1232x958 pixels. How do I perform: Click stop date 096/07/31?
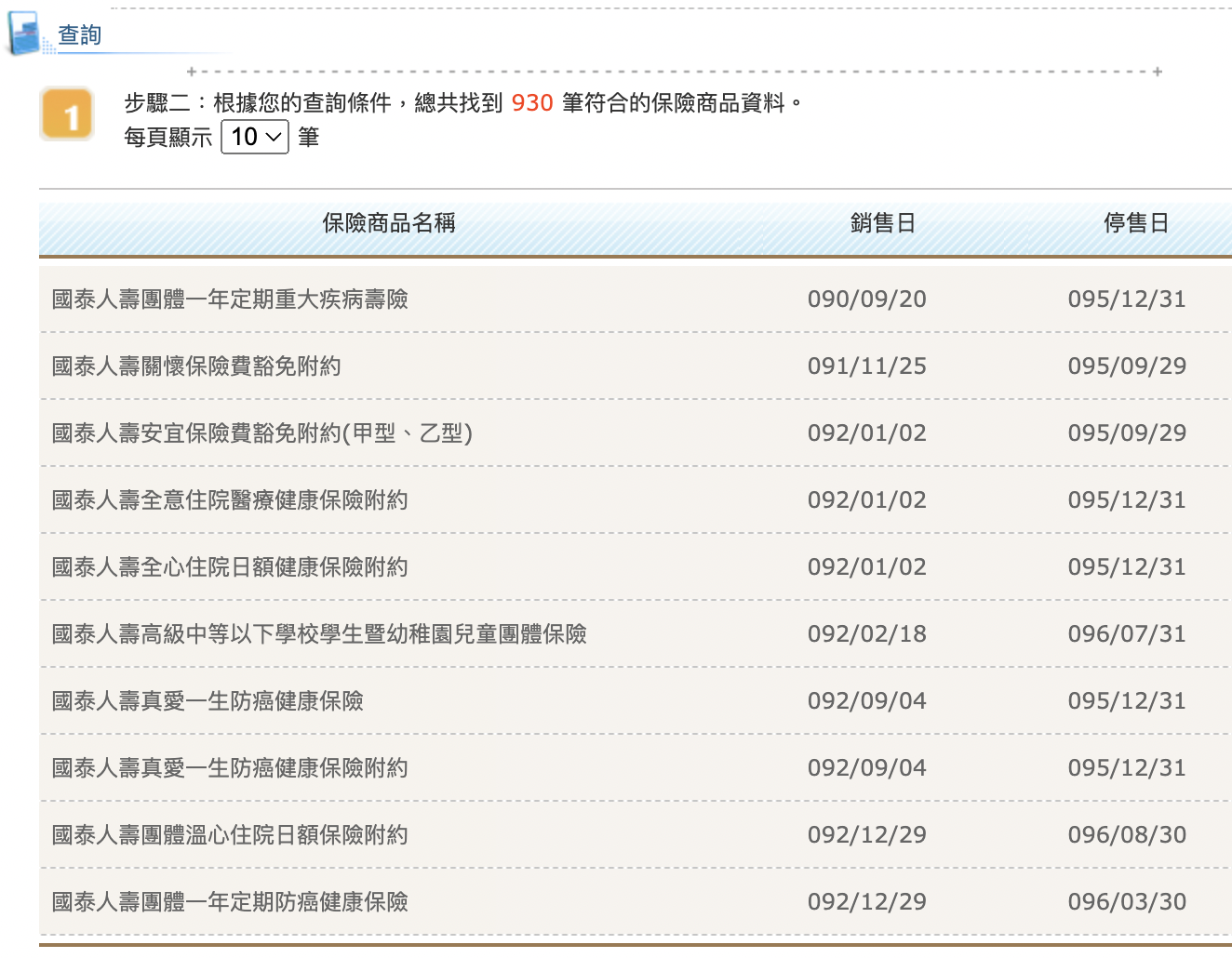(x=1127, y=634)
